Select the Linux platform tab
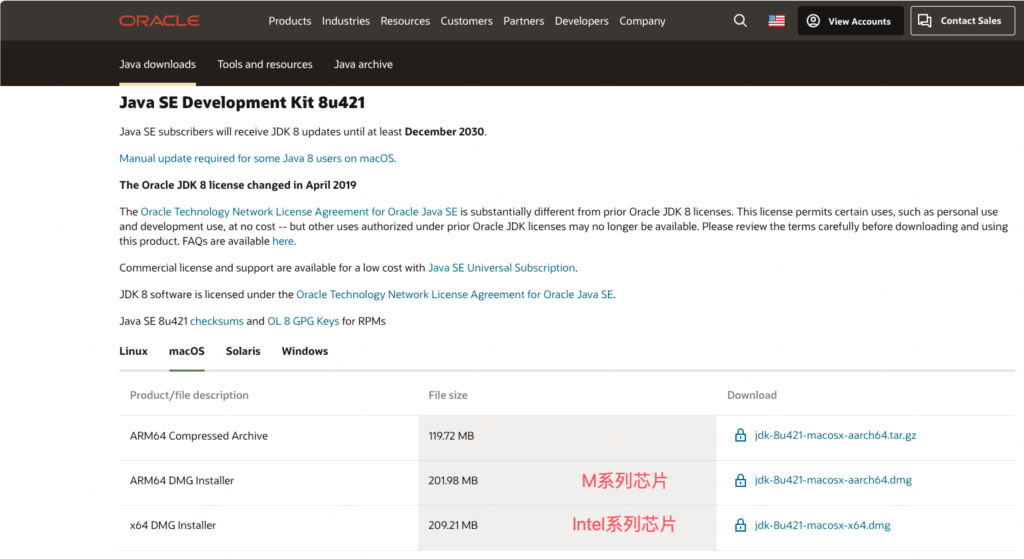The width and height of the screenshot is (1024, 559). tap(133, 351)
